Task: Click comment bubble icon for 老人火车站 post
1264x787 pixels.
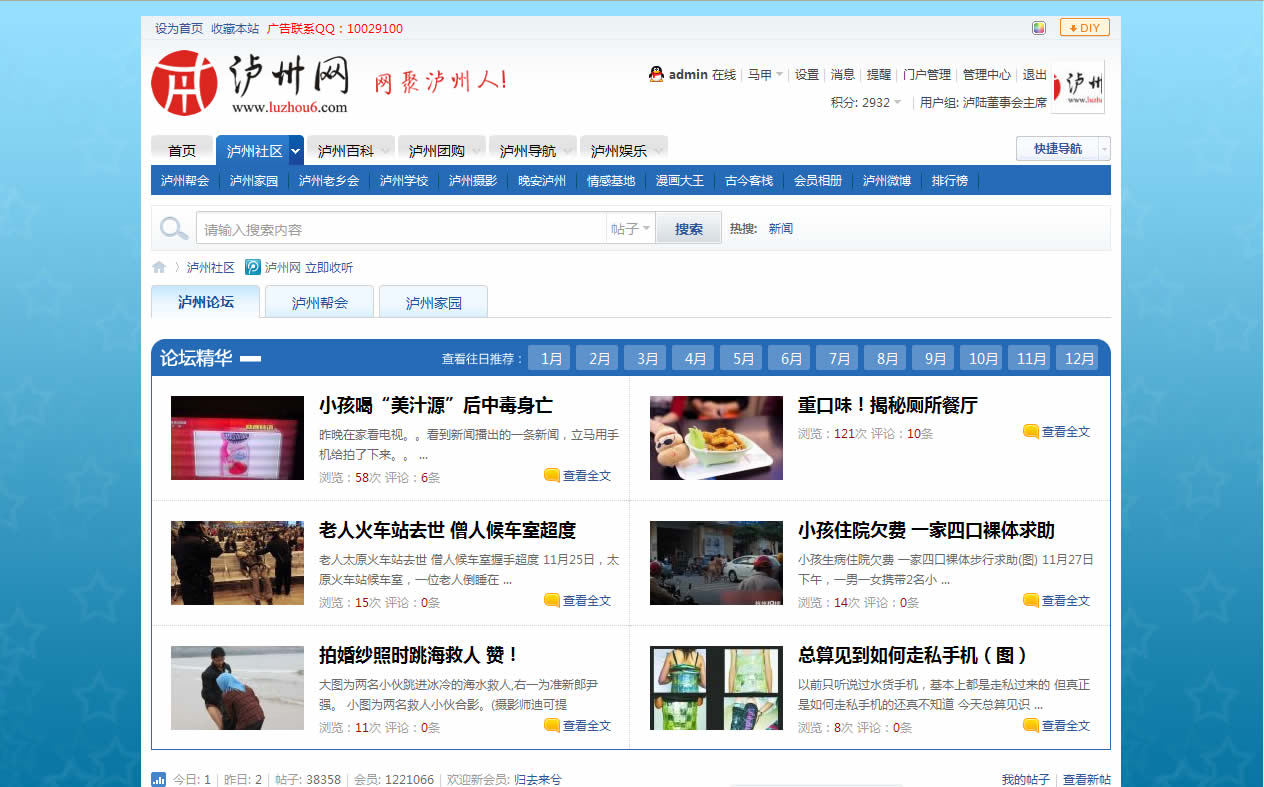Action: pyautogui.click(x=551, y=600)
